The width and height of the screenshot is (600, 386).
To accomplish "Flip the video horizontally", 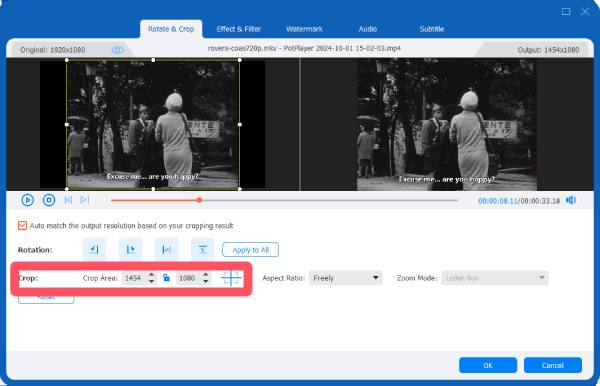I will tap(166, 249).
